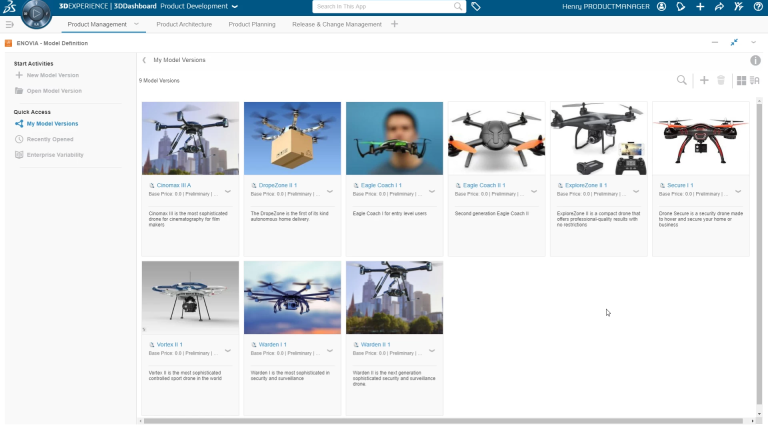
Task: Click the share arrow icon in top bar
Action: [x=718, y=6]
